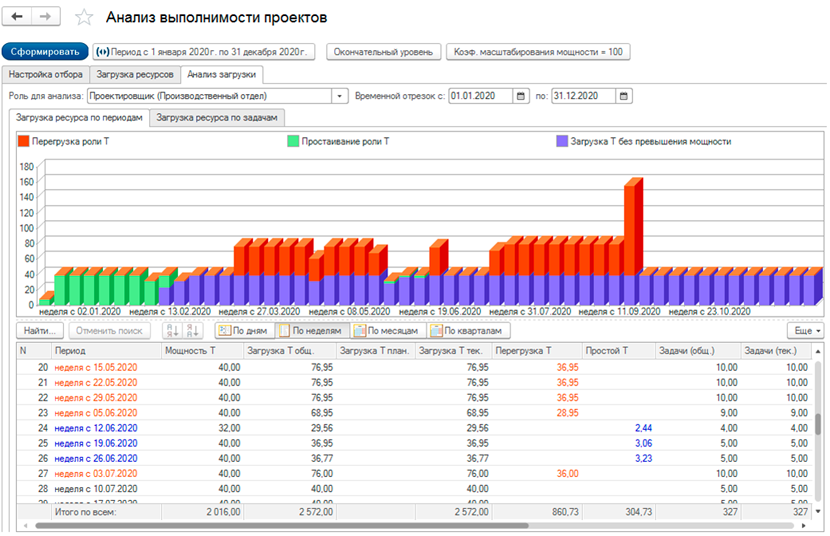Open the calendar picker for the end date 31.12.2020
Screen dimensions: 830x536
pos(624,96)
